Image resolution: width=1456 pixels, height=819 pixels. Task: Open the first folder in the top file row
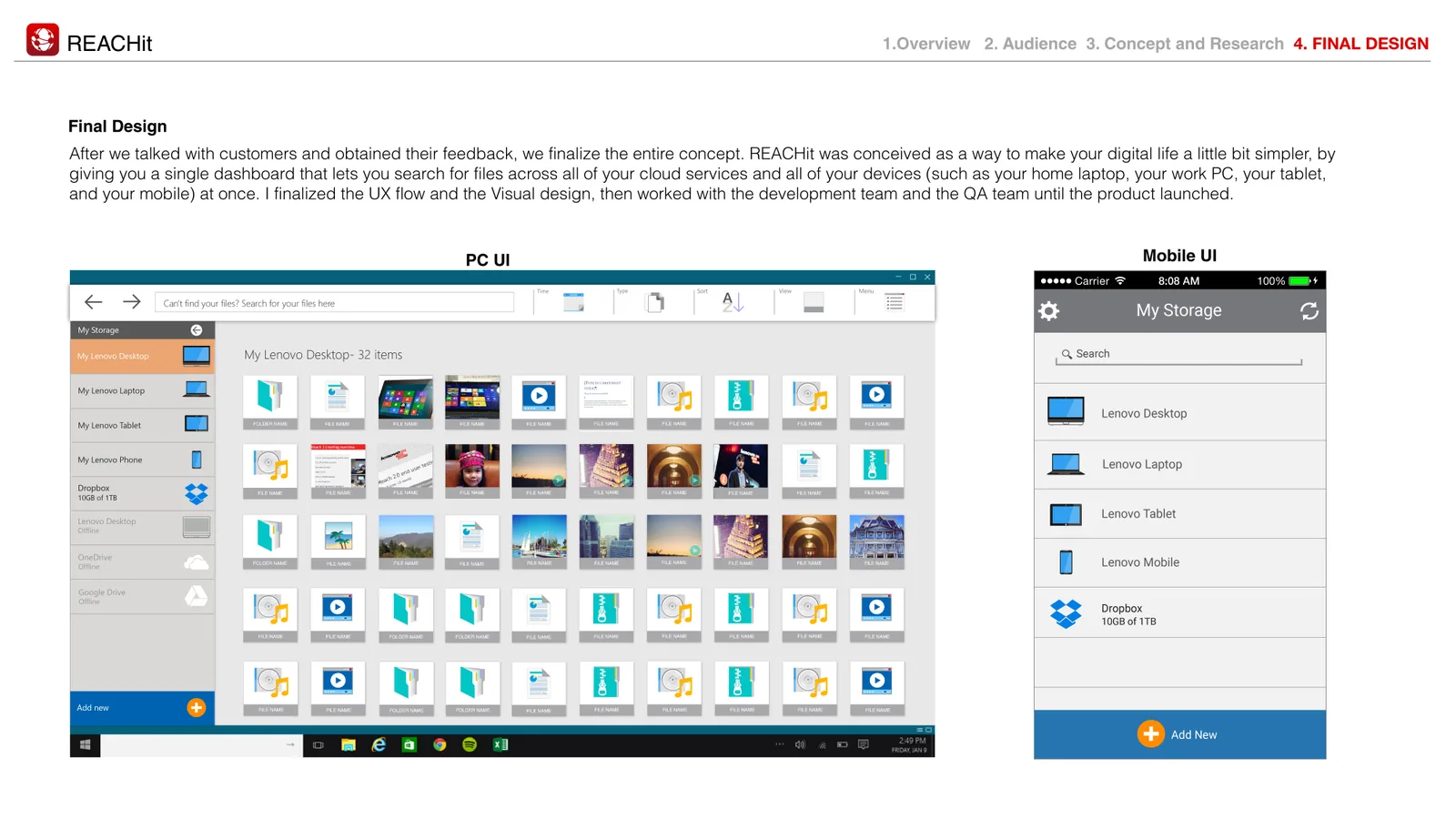coord(270,402)
